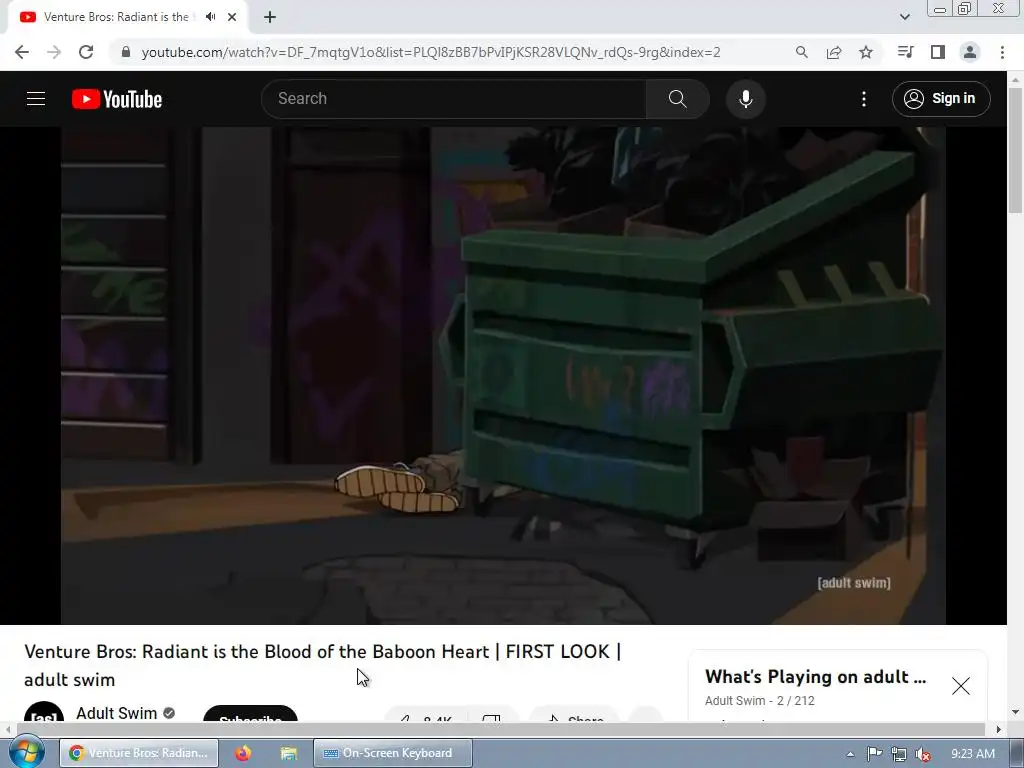Click the video title text
The width and height of the screenshot is (1024, 768).
323,665
